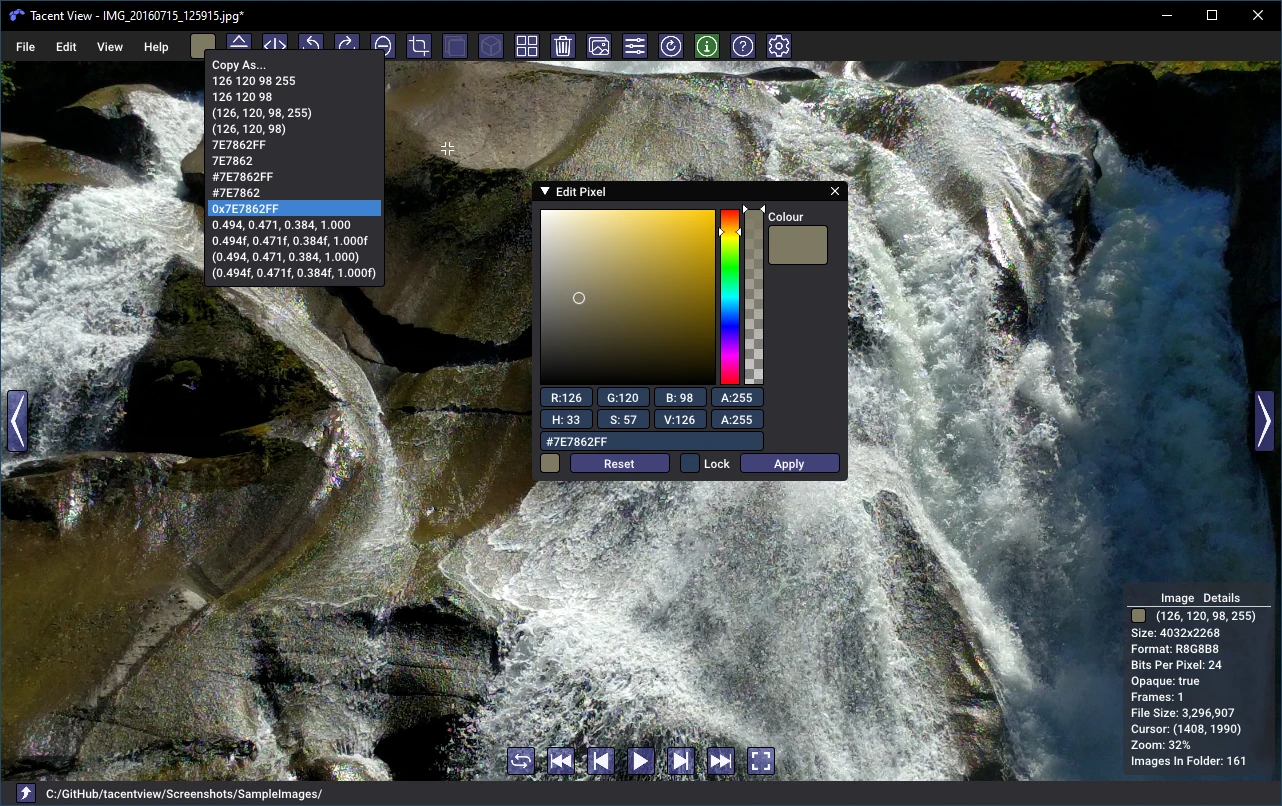Click the hex colour field #7E7862FF
Viewport: 1282px width, 806px height.
point(652,441)
